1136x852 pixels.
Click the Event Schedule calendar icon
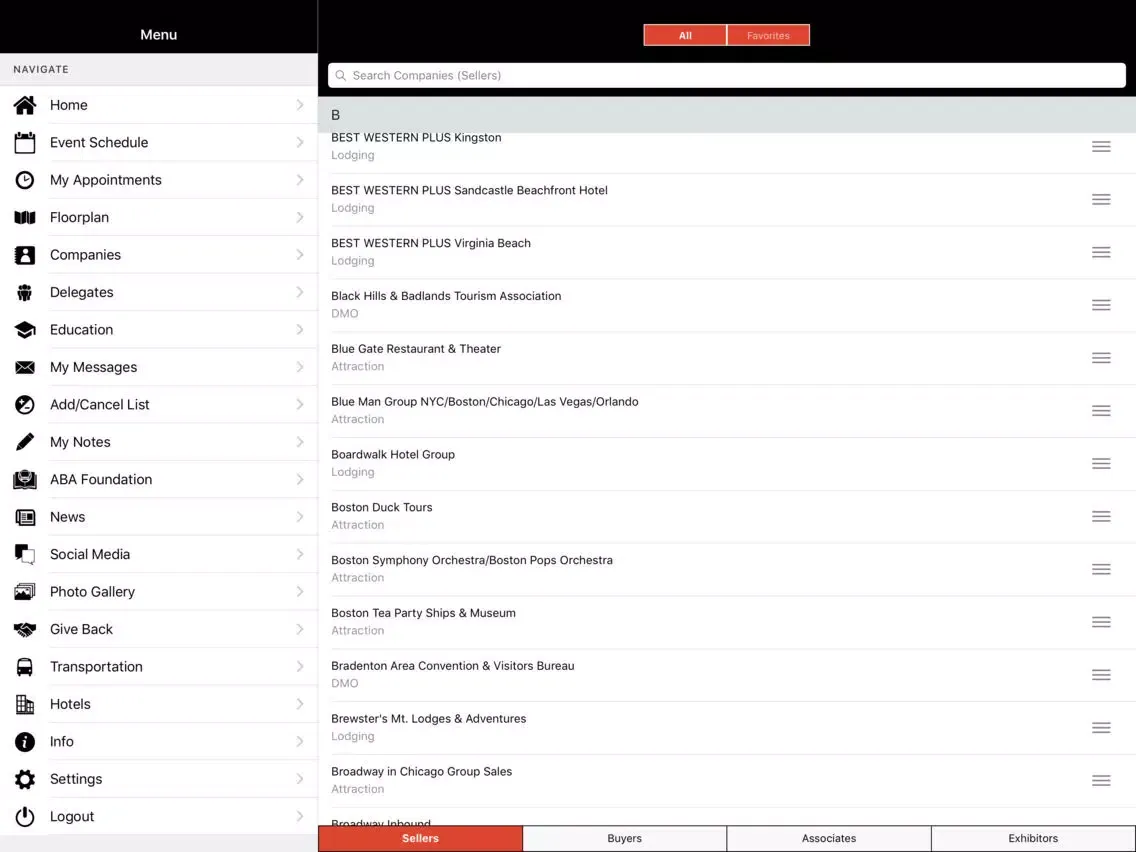point(25,143)
